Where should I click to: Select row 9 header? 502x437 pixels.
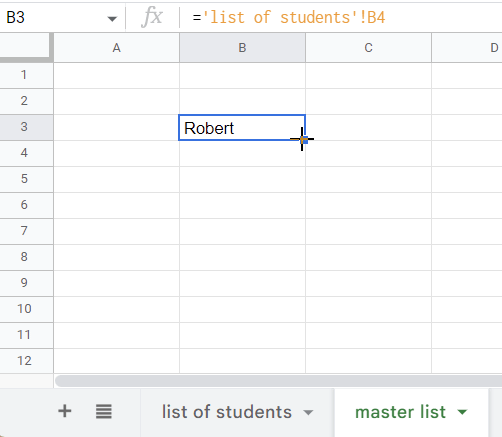(x=26, y=283)
